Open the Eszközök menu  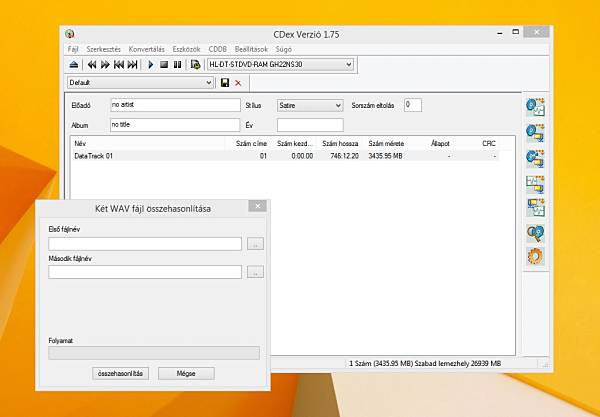pos(186,49)
